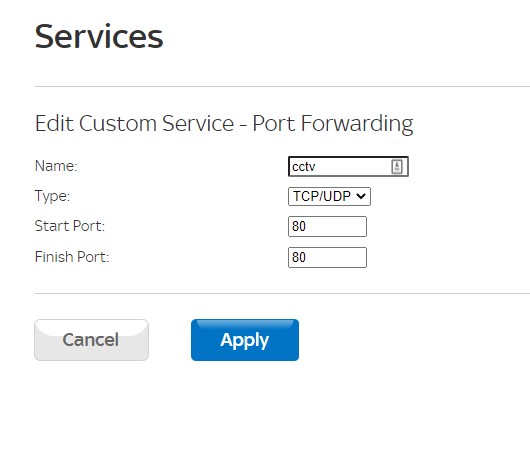
Task: Click the divider line below the Services title
Action: click(282, 87)
